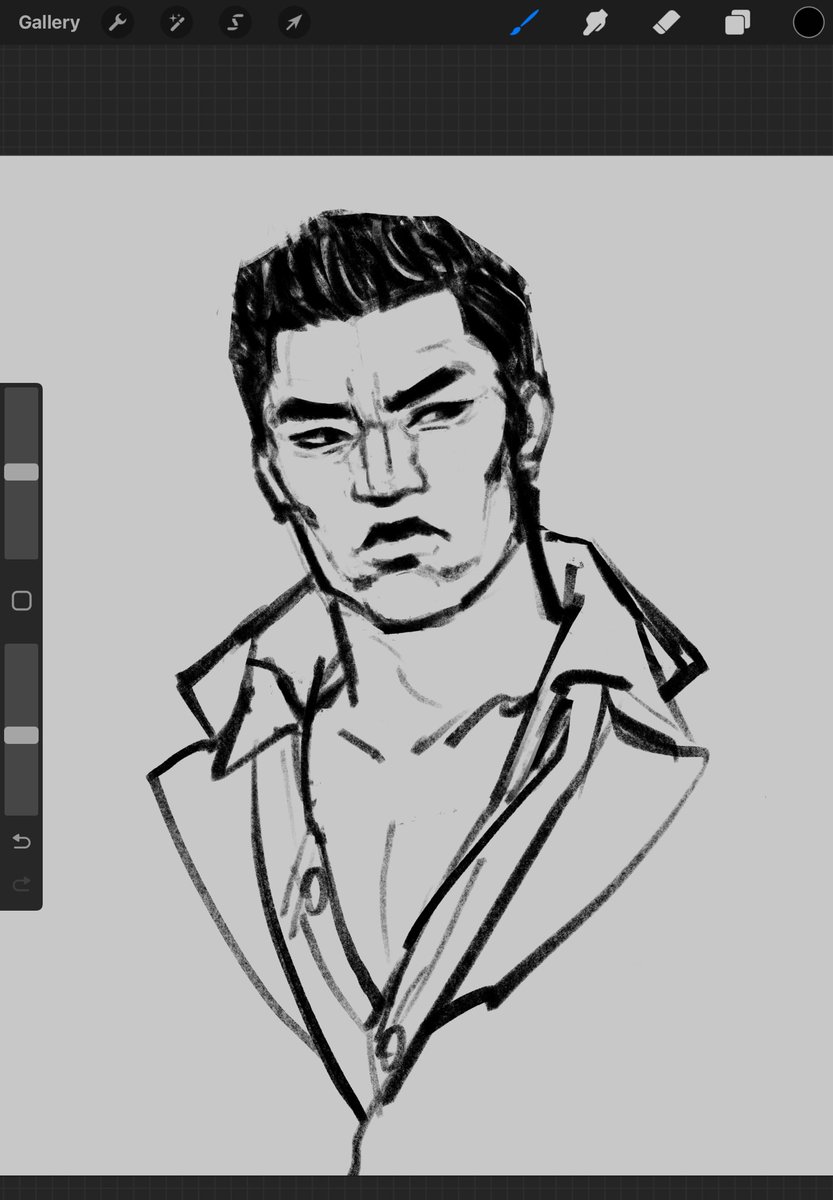Undo the last stroke
The height and width of the screenshot is (1200, 833).
pos(21,841)
